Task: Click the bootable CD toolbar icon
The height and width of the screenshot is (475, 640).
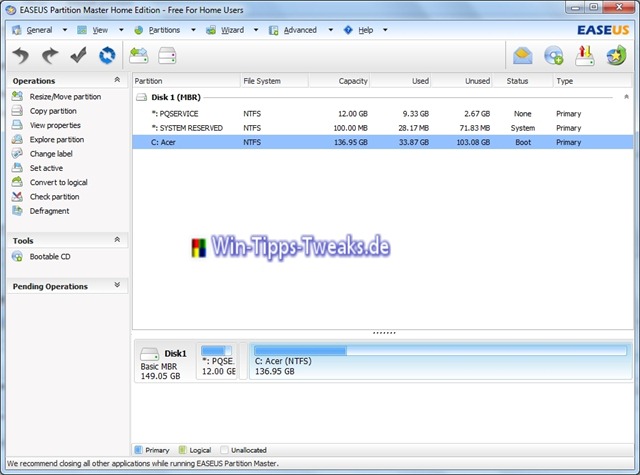Action: 553,55
